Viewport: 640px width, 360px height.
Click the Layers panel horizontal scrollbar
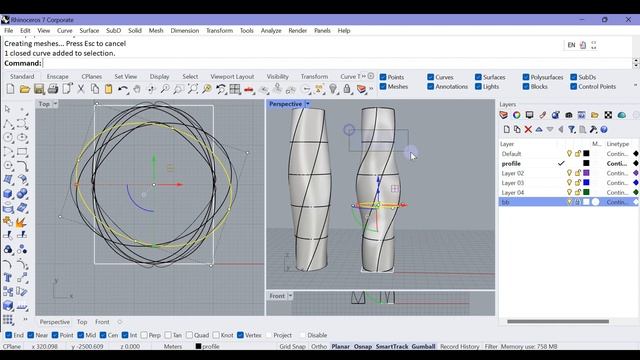point(558,322)
